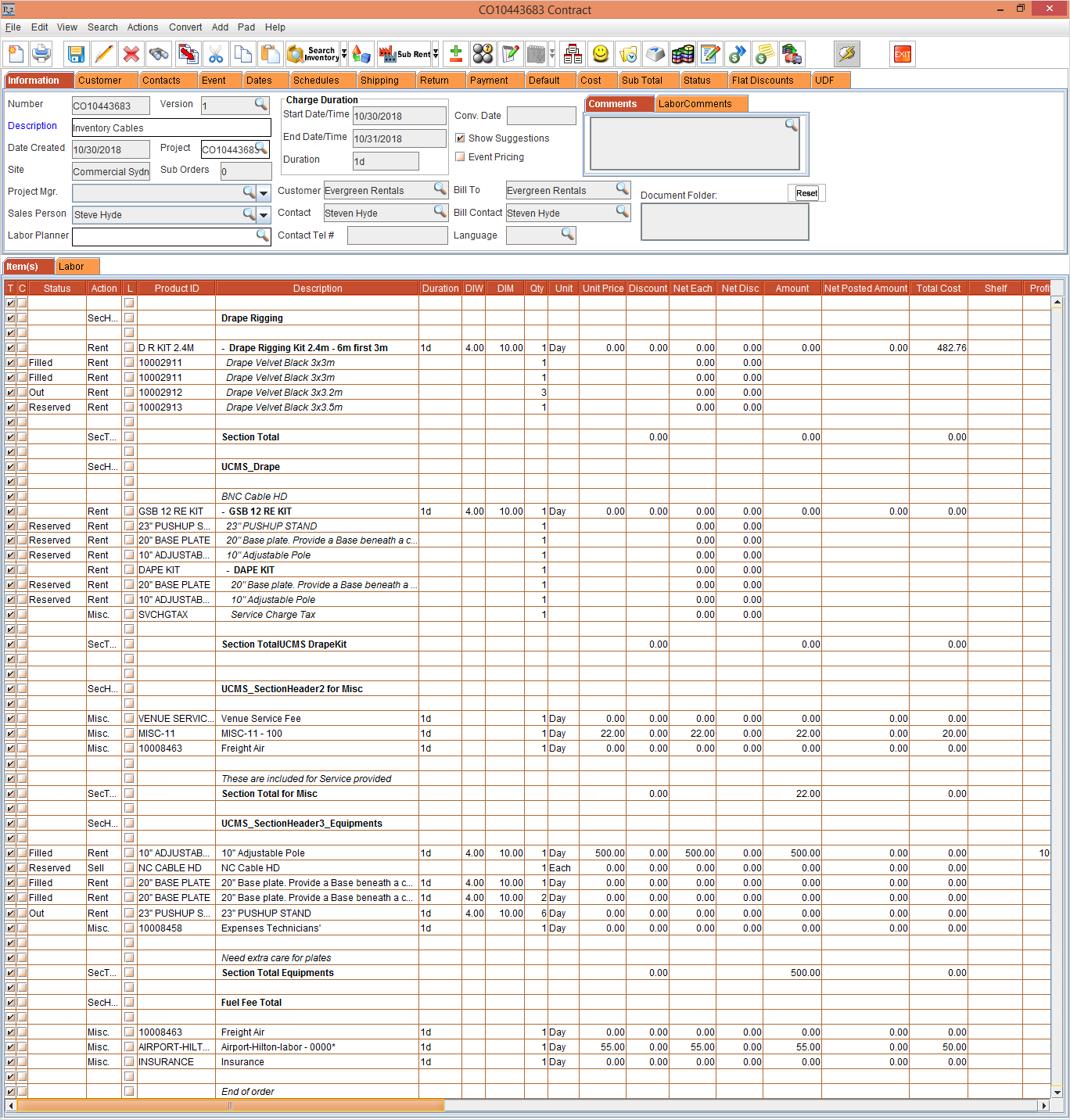This screenshot has width=1070, height=1120.
Task: Open the Search Inventory tool
Action: [313, 54]
